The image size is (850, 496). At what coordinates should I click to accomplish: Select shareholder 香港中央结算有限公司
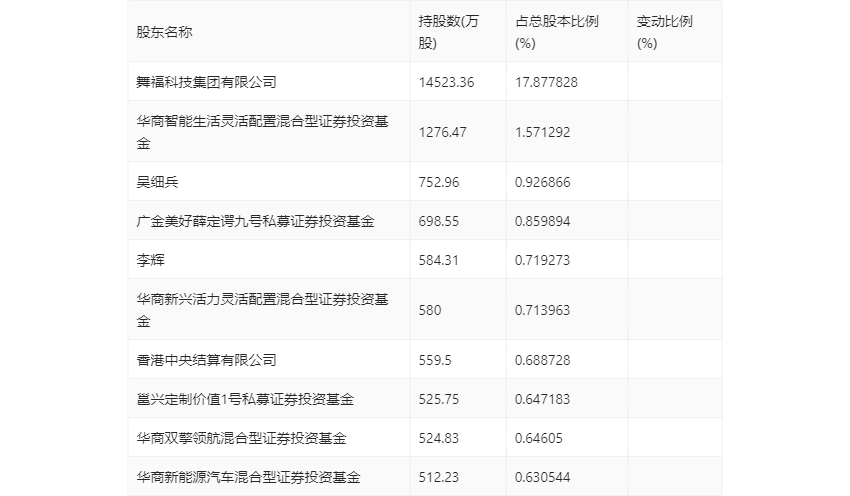(x=207, y=359)
